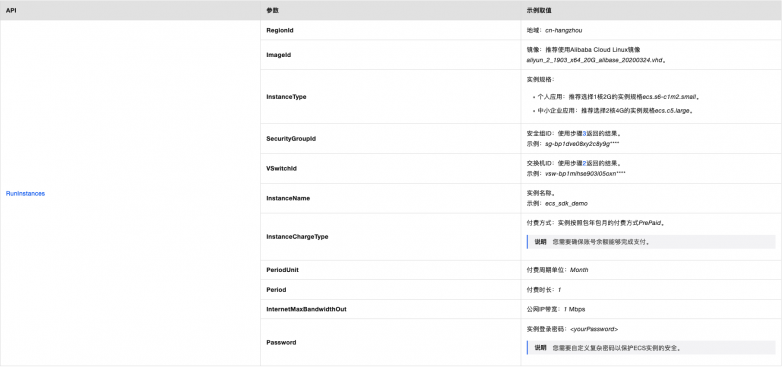
Task: Click the ecs.c5.large bullet line
Action: click(x=615, y=111)
